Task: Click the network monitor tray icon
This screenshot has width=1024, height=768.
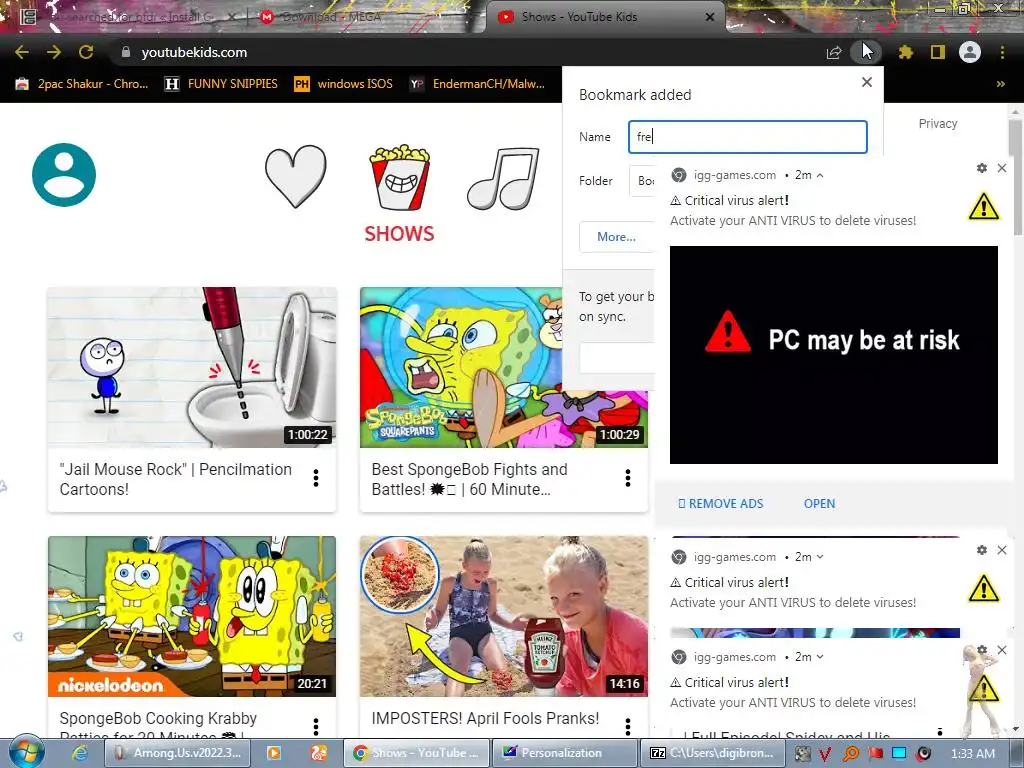Action: [899, 754]
